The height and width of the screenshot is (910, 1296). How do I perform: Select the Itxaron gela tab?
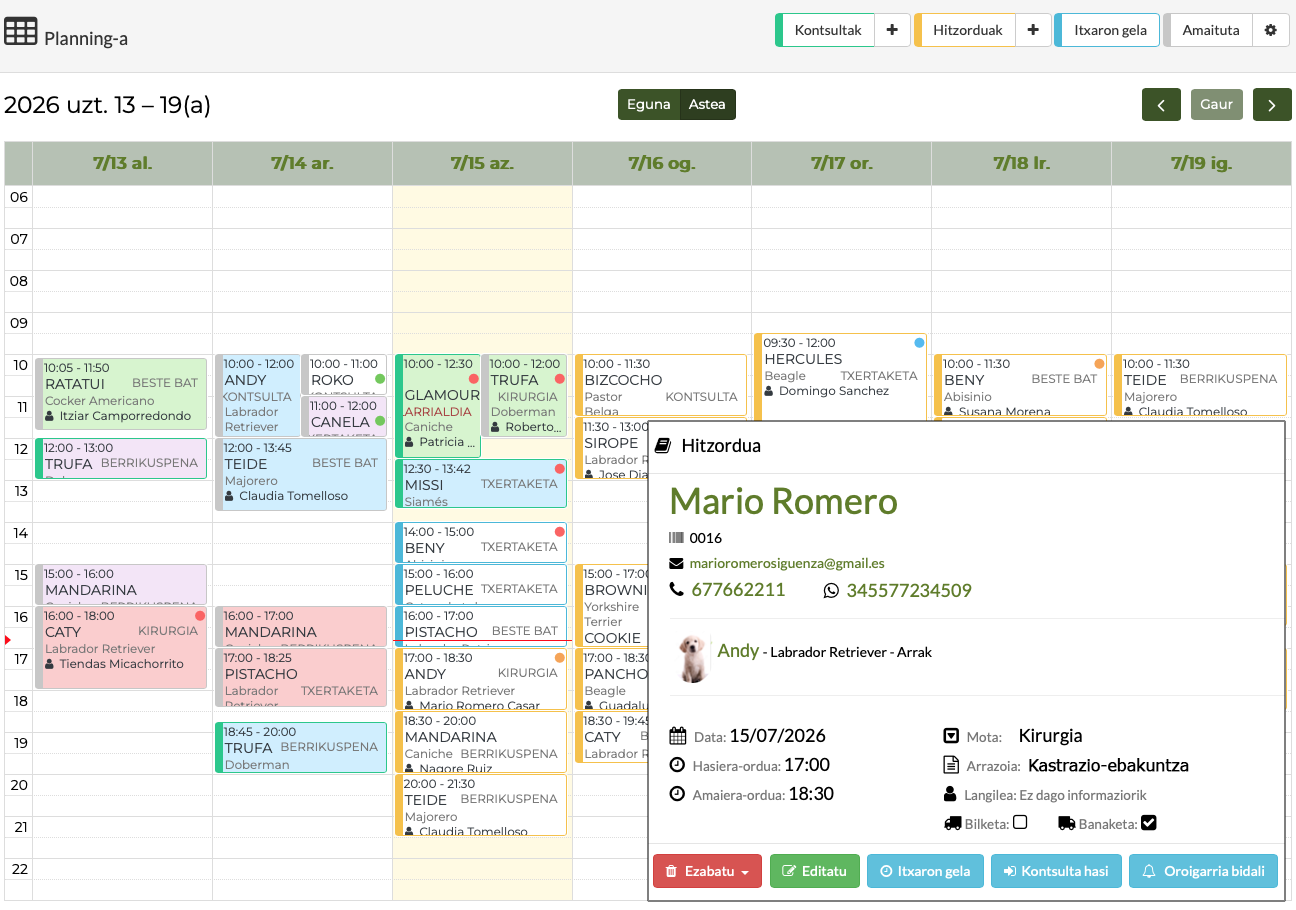click(1108, 30)
